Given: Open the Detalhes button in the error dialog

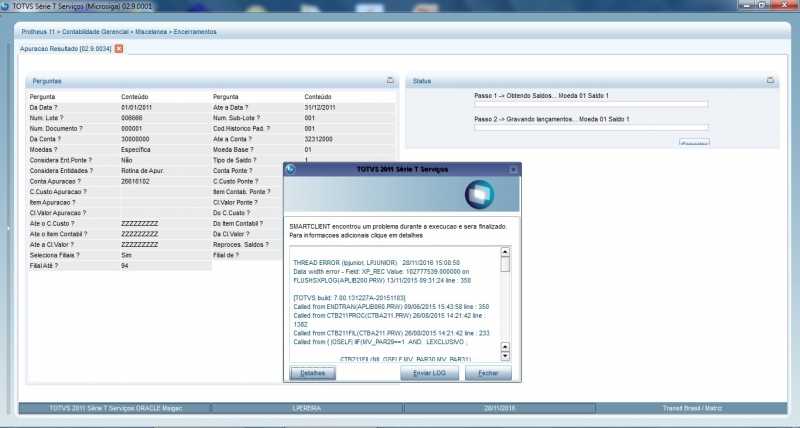Looking at the screenshot, I should pos(313,373).
